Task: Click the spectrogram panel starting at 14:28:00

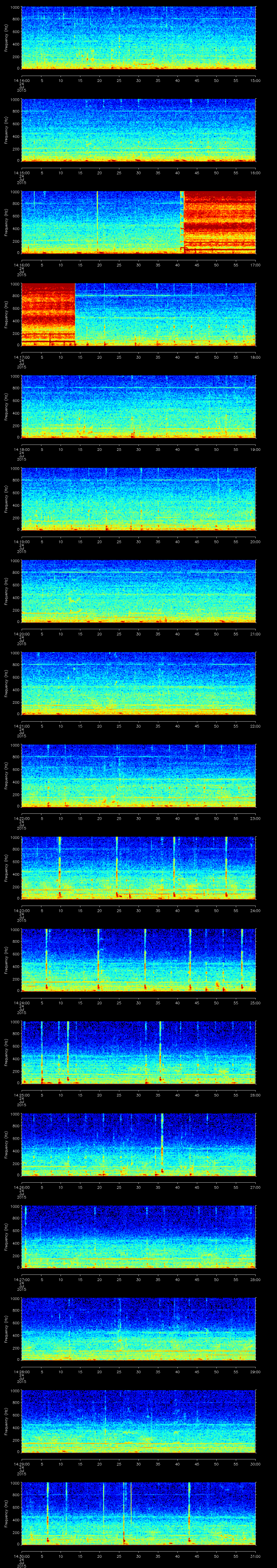Action: coord(139,1329)
